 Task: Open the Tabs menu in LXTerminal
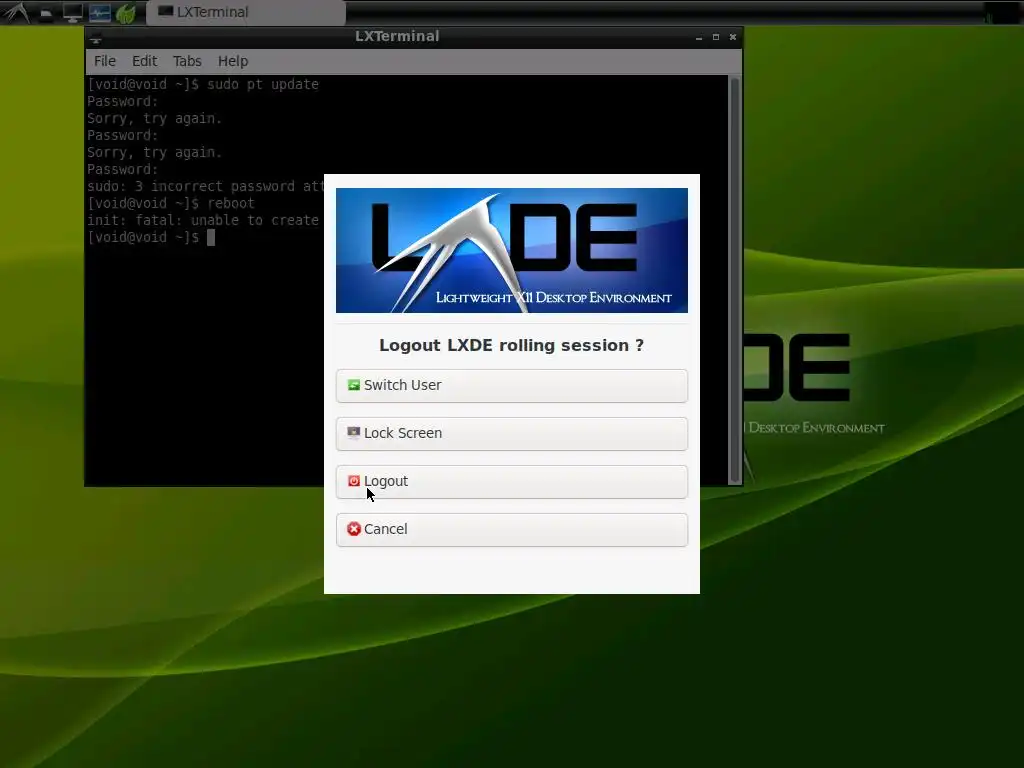[x=187, y=61]
